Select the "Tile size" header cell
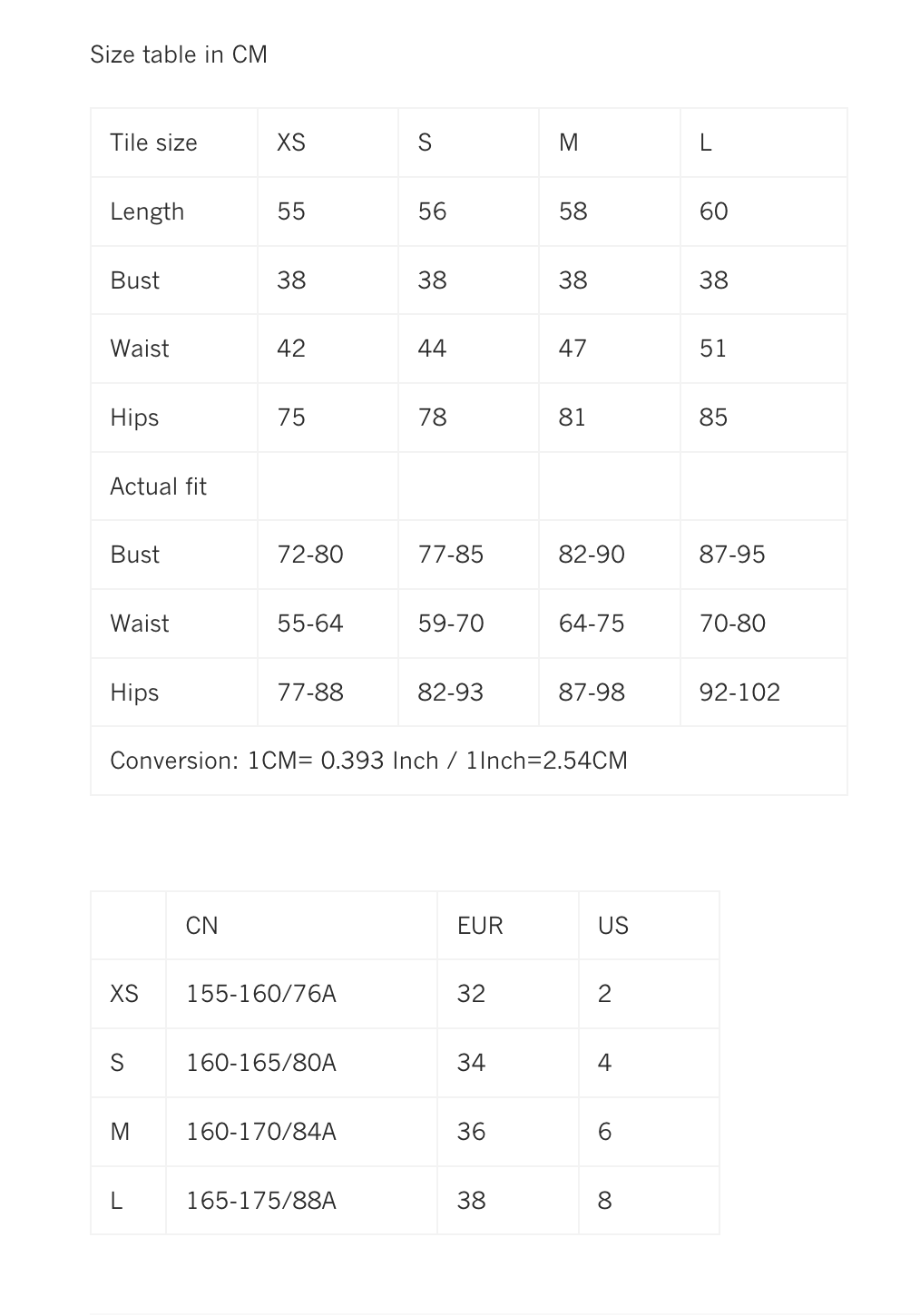Screen dimensions: 920x1316 point(153,142)
